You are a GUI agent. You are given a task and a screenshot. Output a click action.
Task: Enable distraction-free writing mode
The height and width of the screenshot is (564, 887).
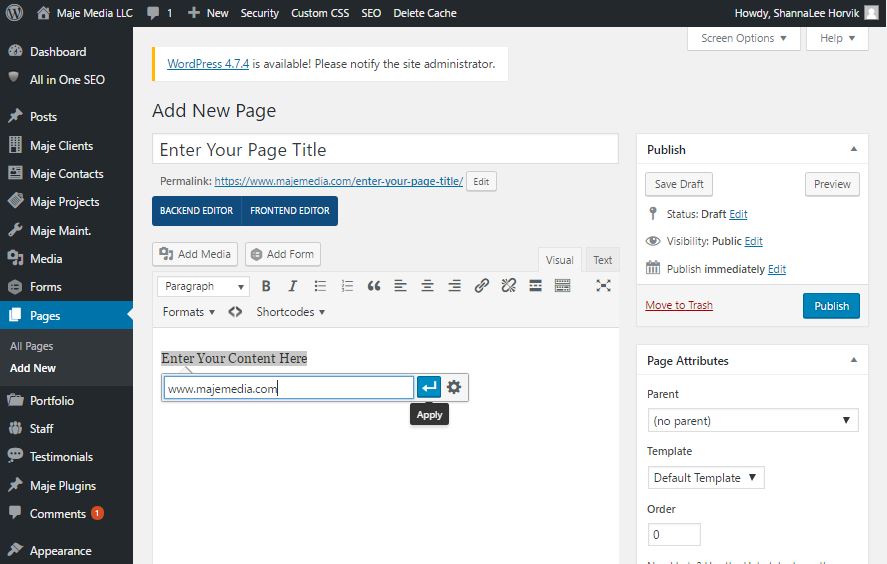pyautogui.click(x=603, y=286)
